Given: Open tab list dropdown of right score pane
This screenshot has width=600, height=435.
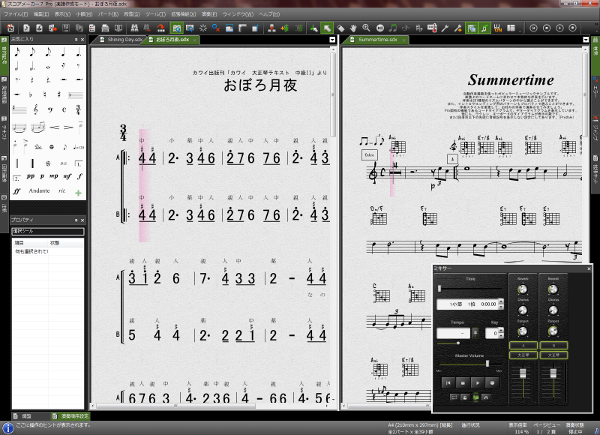Looking at the screenshot, I should point(585,40).
